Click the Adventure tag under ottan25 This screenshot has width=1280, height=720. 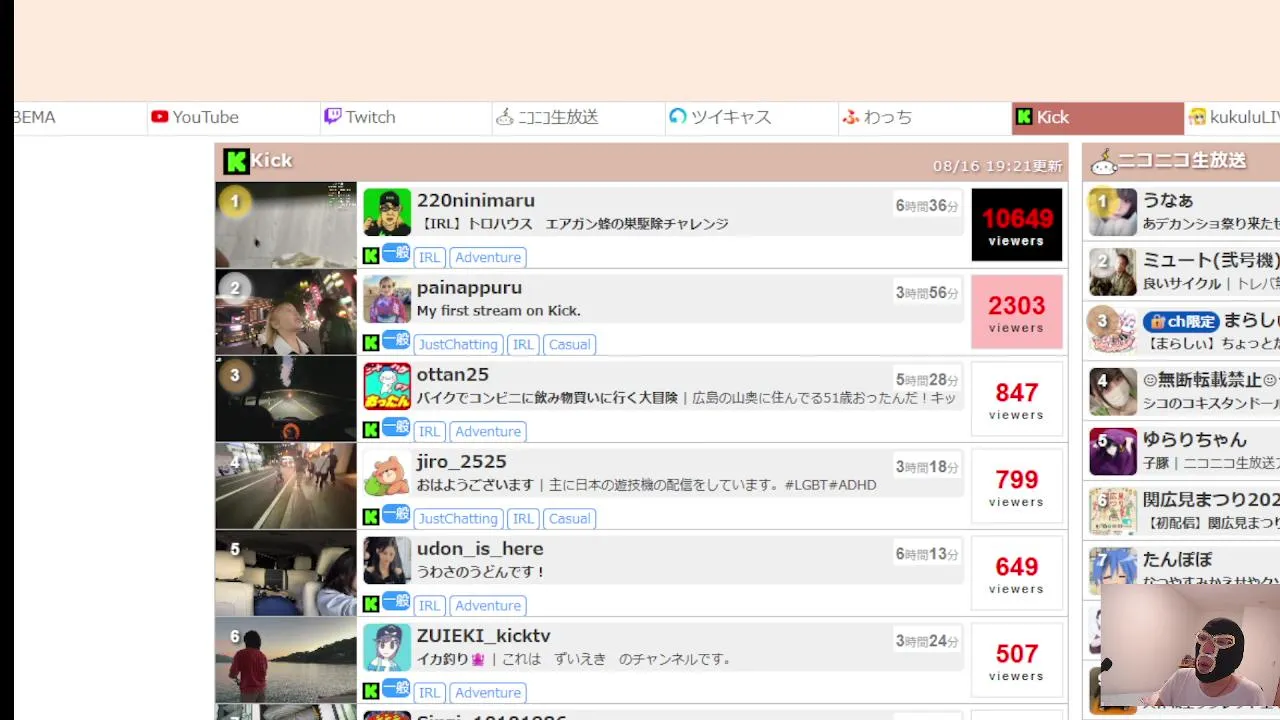click(488, 431)
